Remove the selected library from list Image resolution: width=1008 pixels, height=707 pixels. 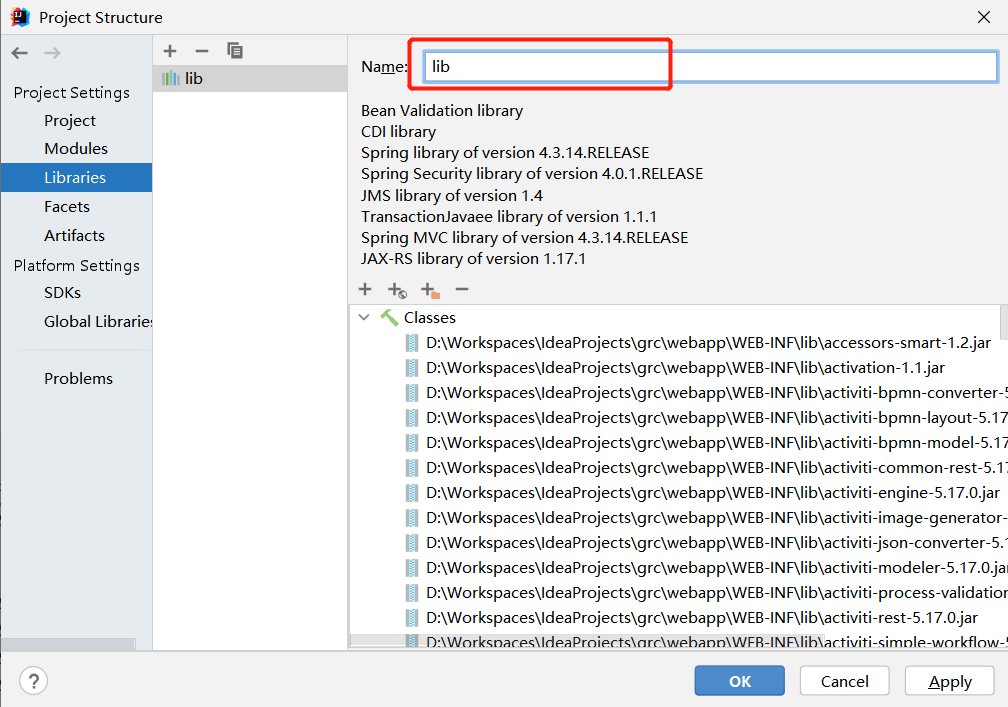(x=202, y=51)
